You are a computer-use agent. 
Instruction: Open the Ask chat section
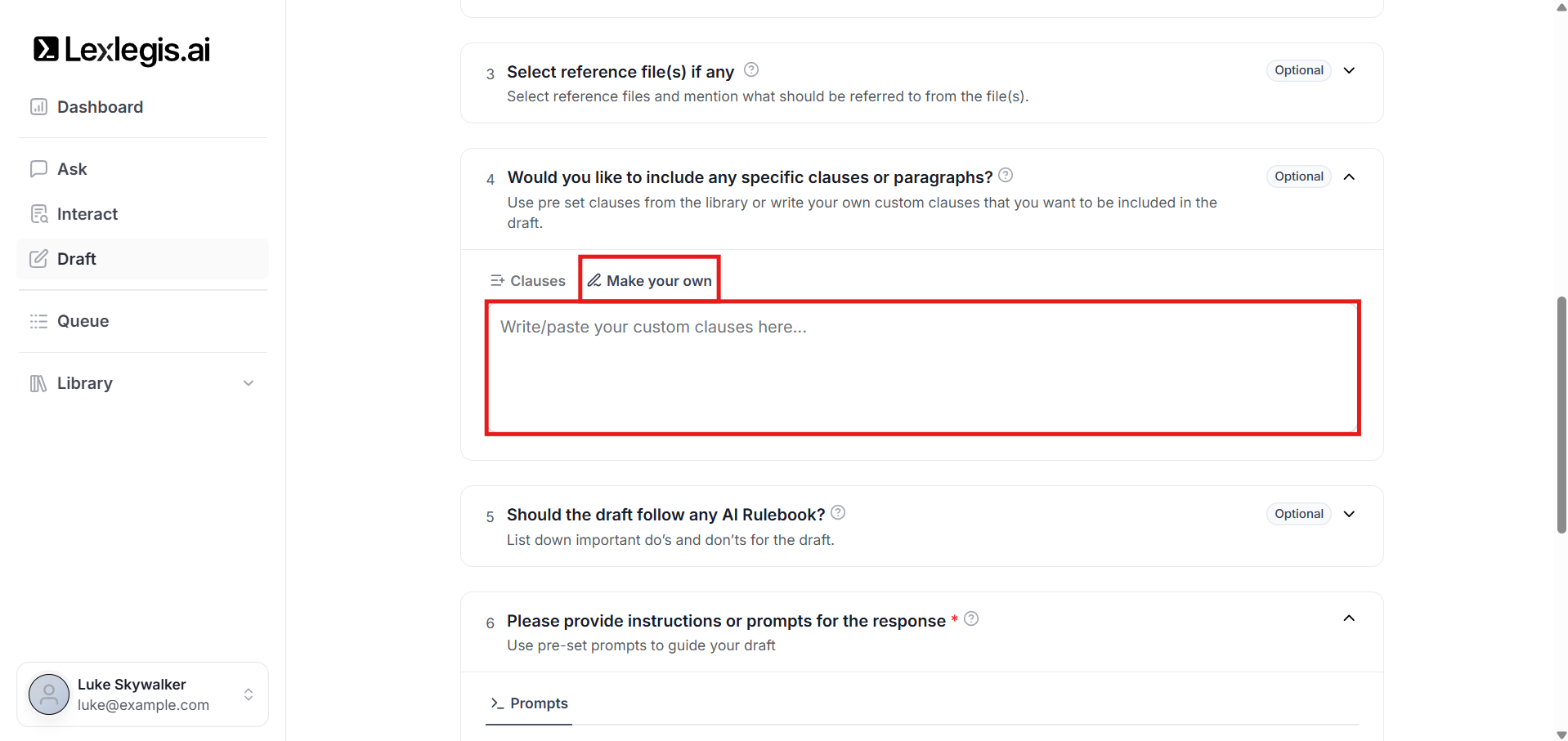(x=72, y=169)
